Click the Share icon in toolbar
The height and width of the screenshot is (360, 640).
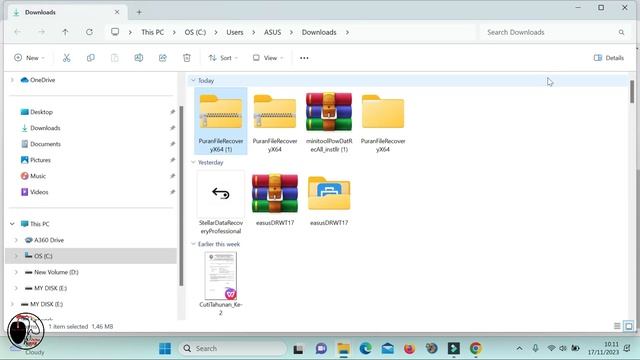tap(163, 58)
